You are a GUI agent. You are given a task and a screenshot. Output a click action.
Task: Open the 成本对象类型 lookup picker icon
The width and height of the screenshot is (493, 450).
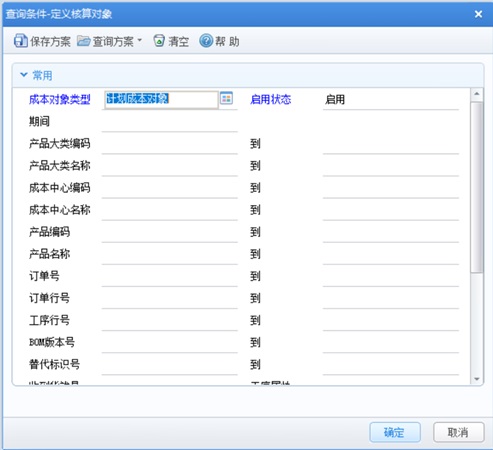226,98
